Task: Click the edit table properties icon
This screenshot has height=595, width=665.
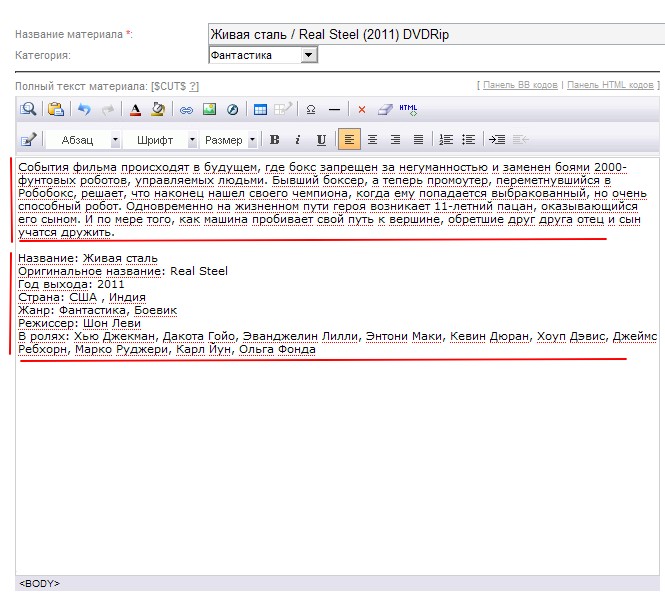Action: click(283, 109)
